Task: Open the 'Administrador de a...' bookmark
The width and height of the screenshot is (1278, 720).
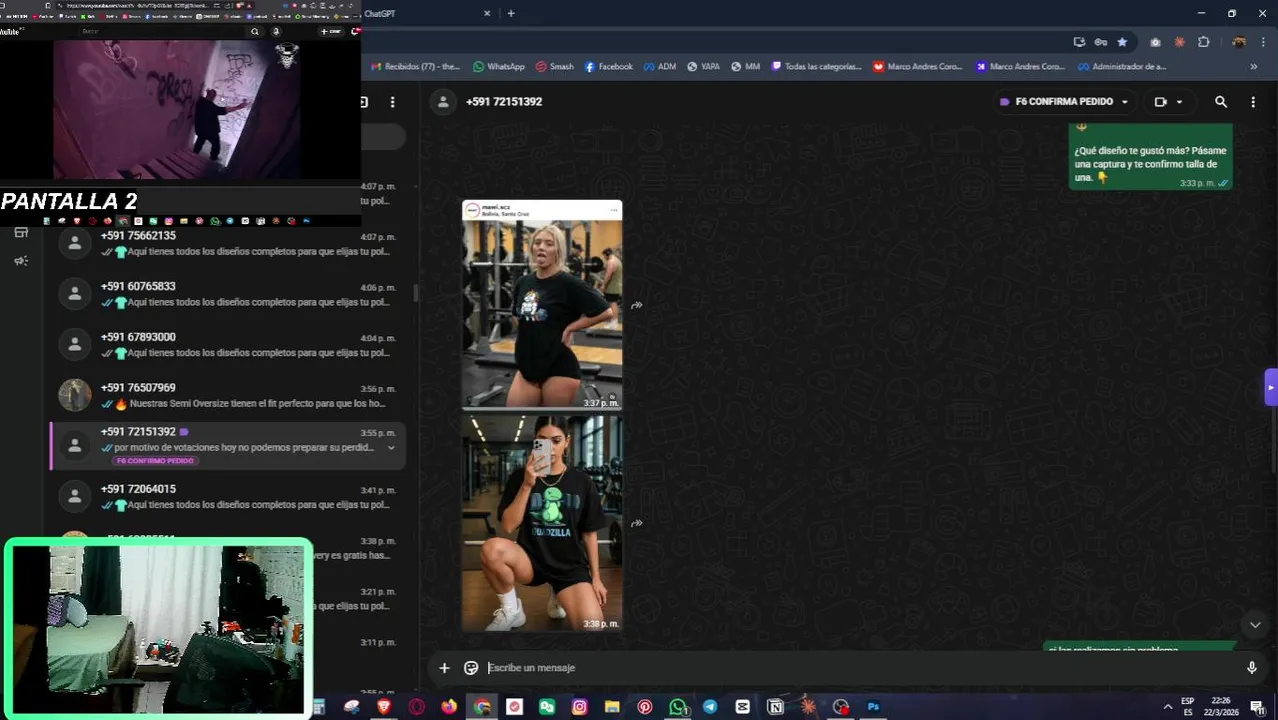Action: coord(1121,67)
